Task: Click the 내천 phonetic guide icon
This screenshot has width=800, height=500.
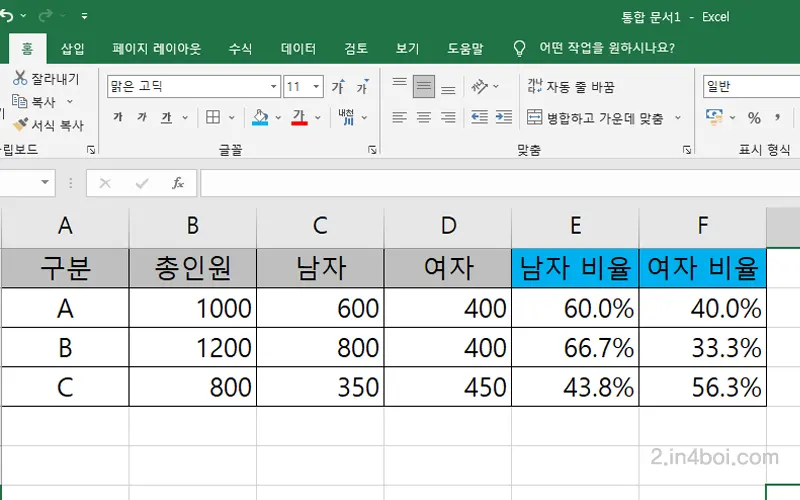Action: coord(346,117)
